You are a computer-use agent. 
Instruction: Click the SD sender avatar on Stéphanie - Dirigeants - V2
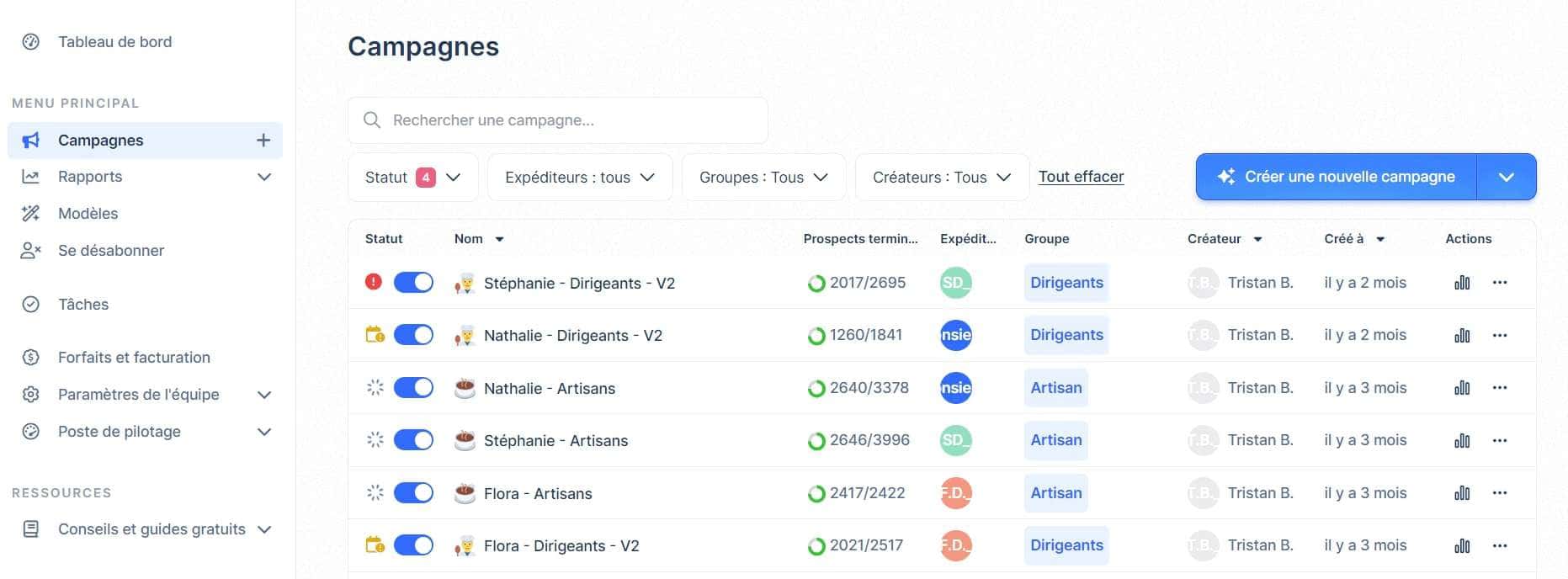tap(956, 283)
